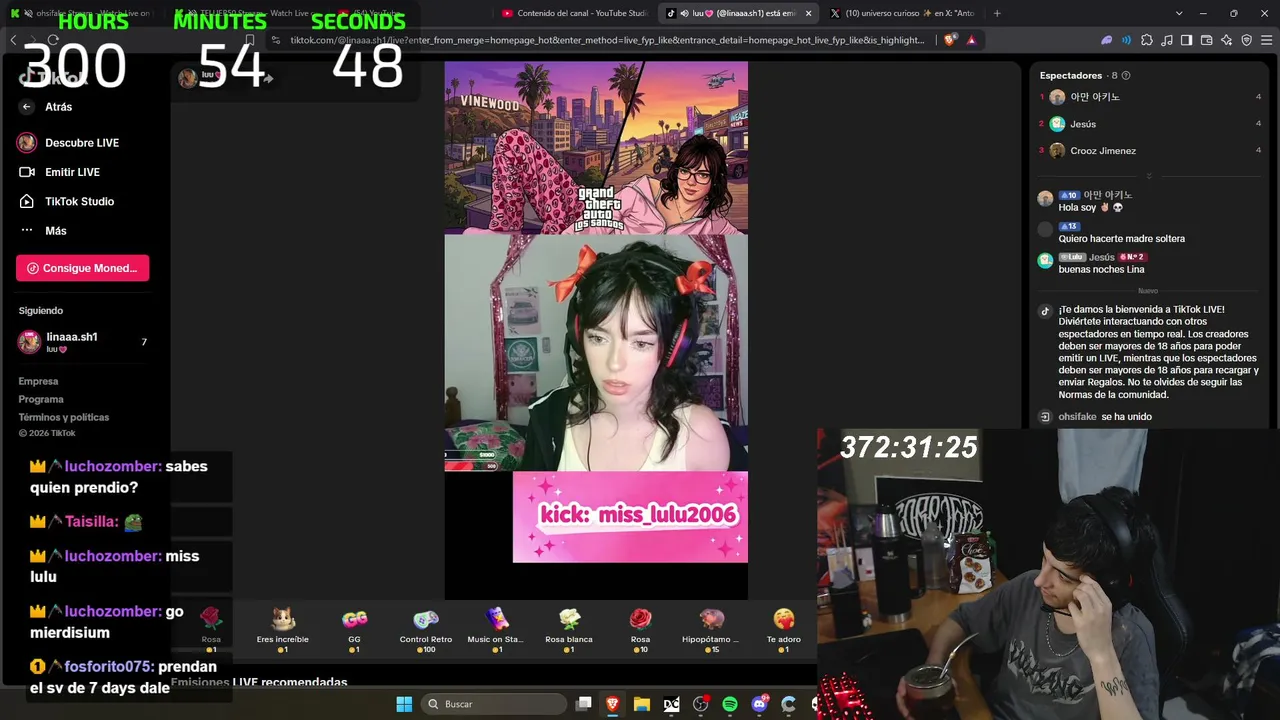1280x720 pixels.
Task: Open Brave Shields icon in address bar
Action: (949, 40)
